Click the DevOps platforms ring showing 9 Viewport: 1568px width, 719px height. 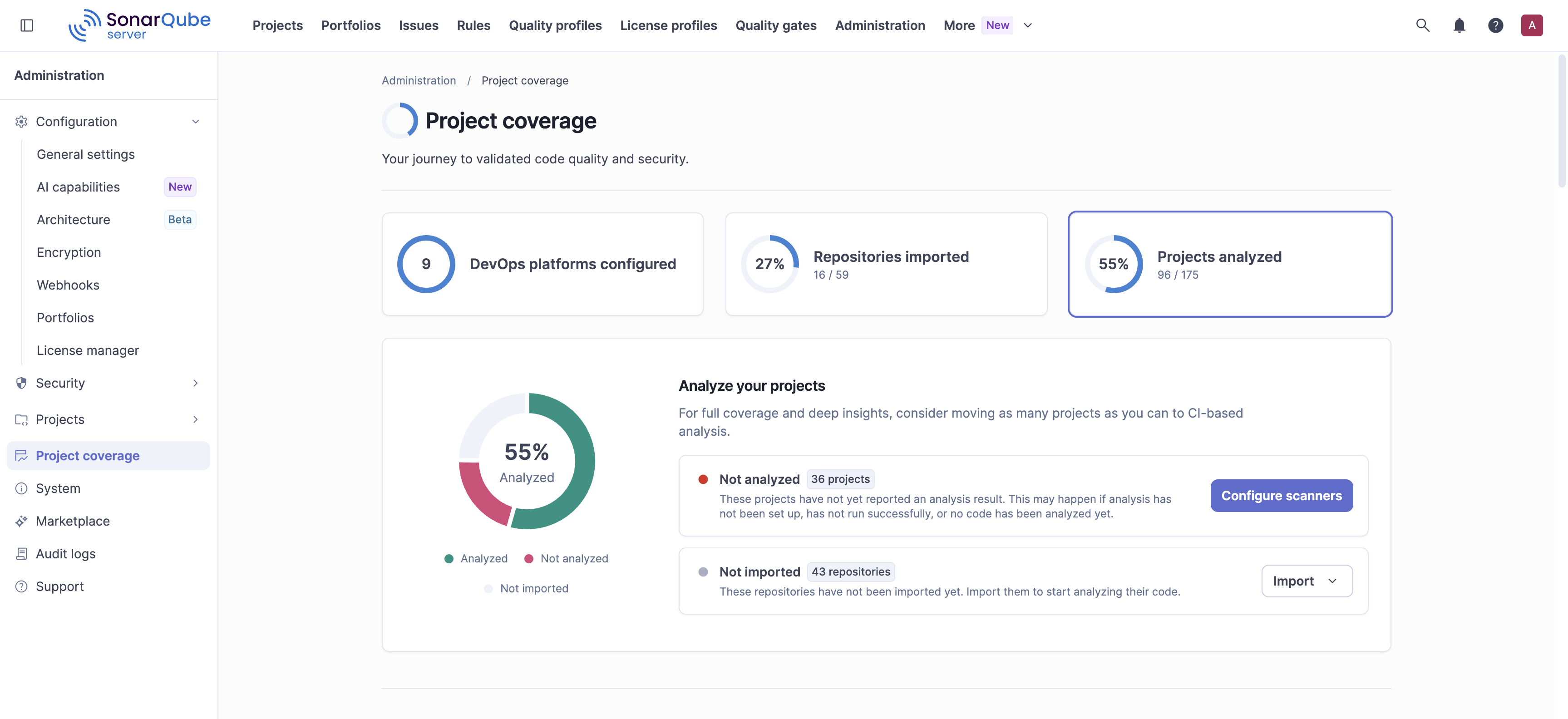tap(426, 264)
